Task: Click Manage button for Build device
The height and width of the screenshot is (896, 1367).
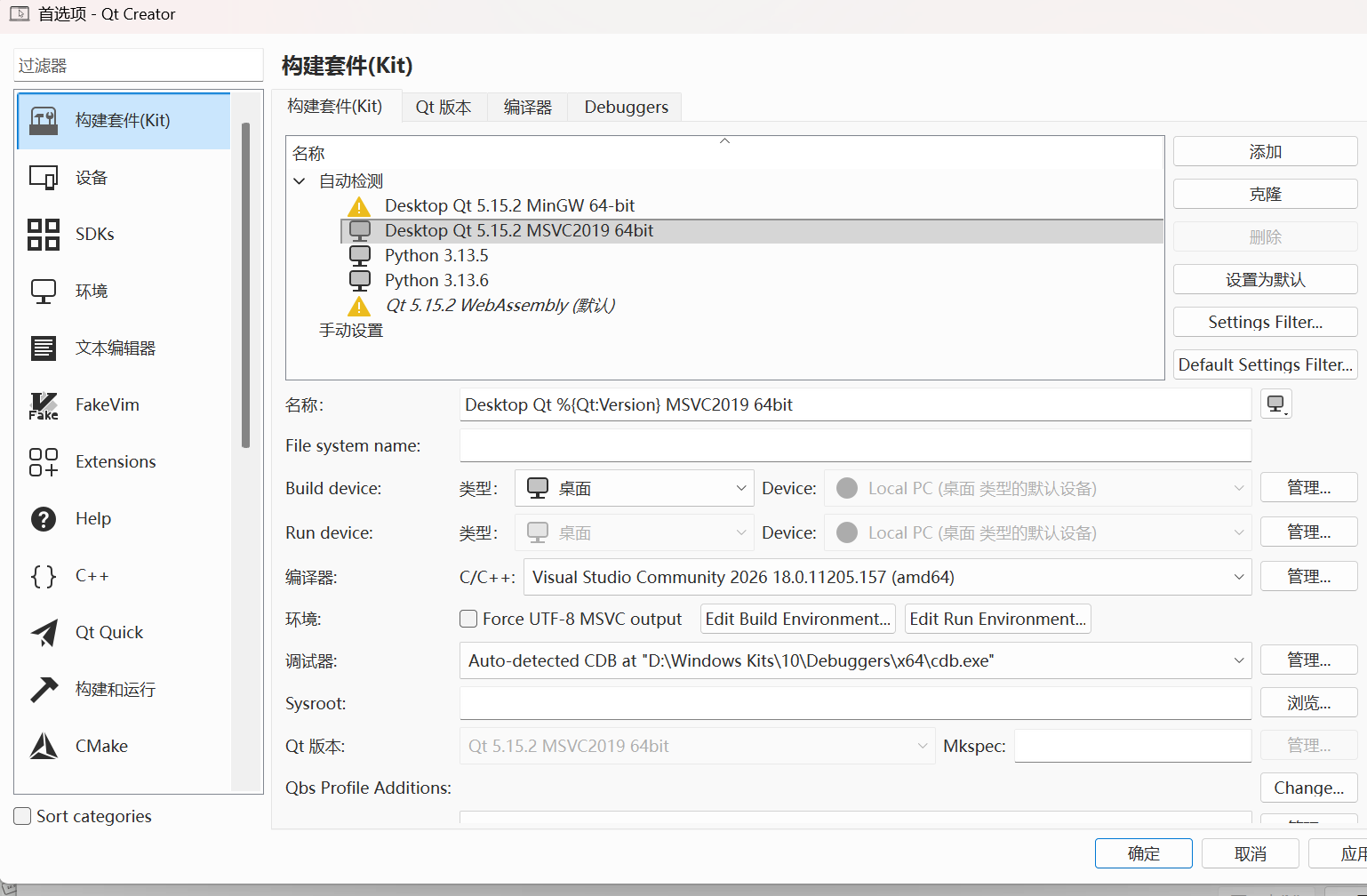Action: tap(1308, 488)
